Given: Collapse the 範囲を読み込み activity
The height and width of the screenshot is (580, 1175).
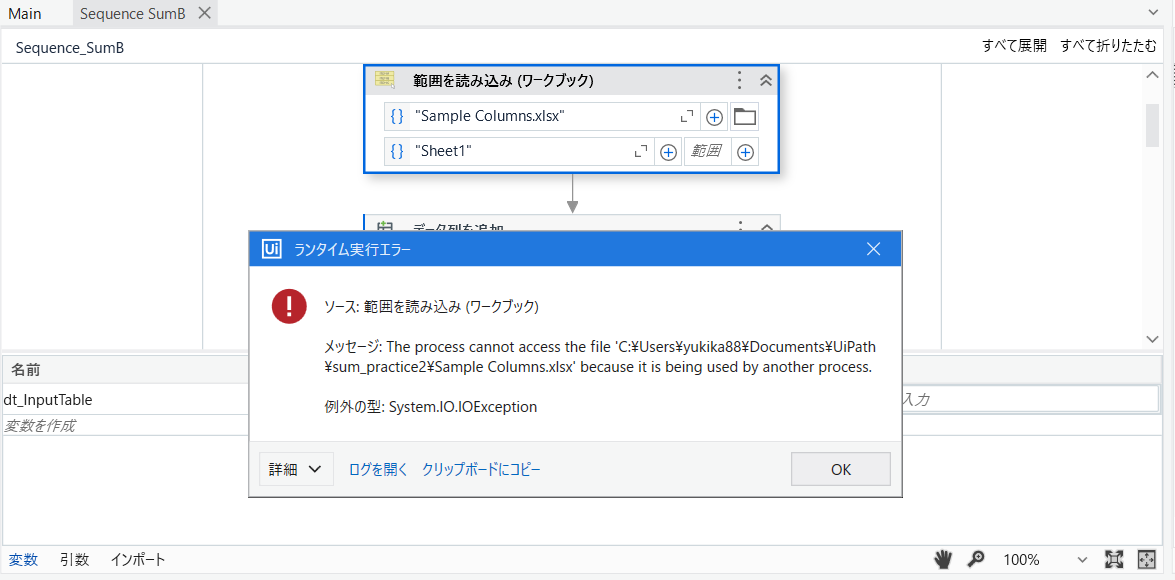Looking at the screenshot, I should pos(766,80).
